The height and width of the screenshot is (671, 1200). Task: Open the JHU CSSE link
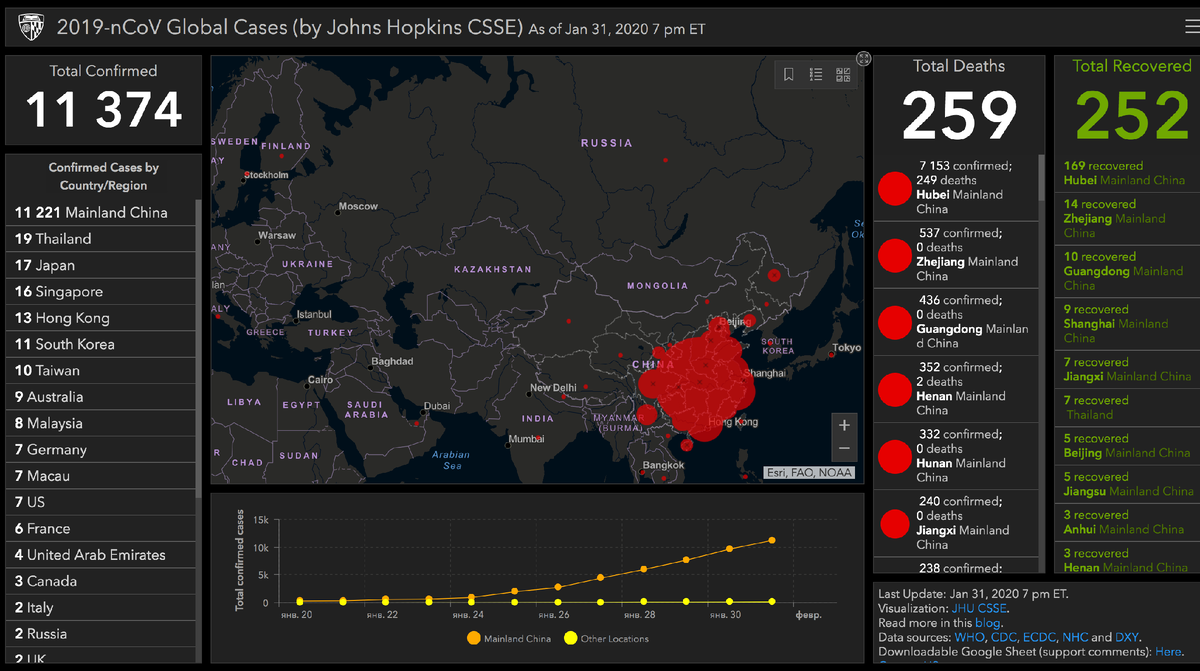[x=980, y=608]
